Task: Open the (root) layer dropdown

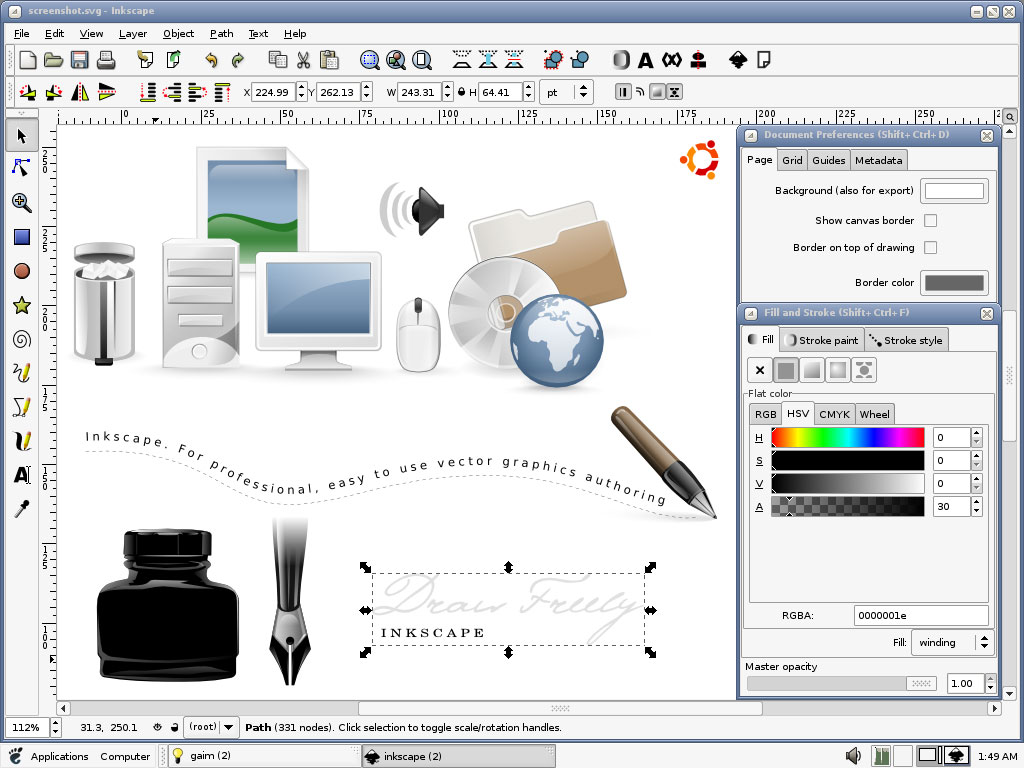Action: 211,727
